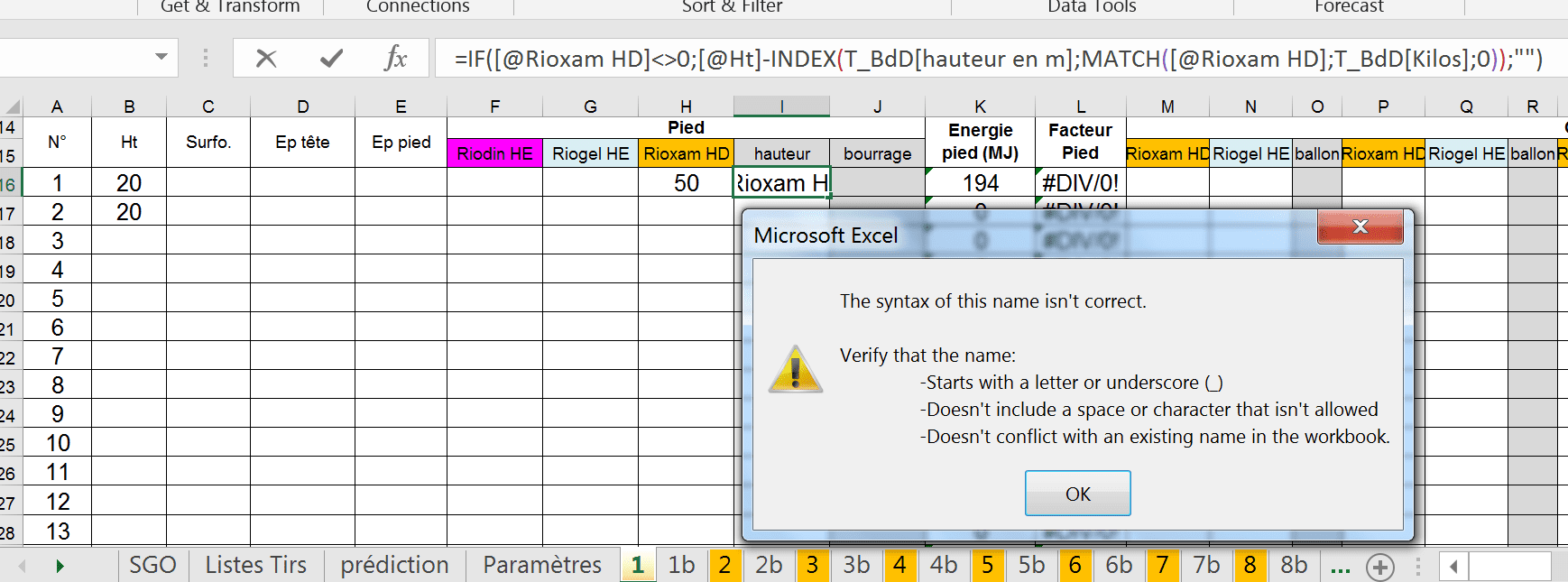Select sheet tab 3b
The height and width of the screenshot is (582, 1568).
(856, 565)
